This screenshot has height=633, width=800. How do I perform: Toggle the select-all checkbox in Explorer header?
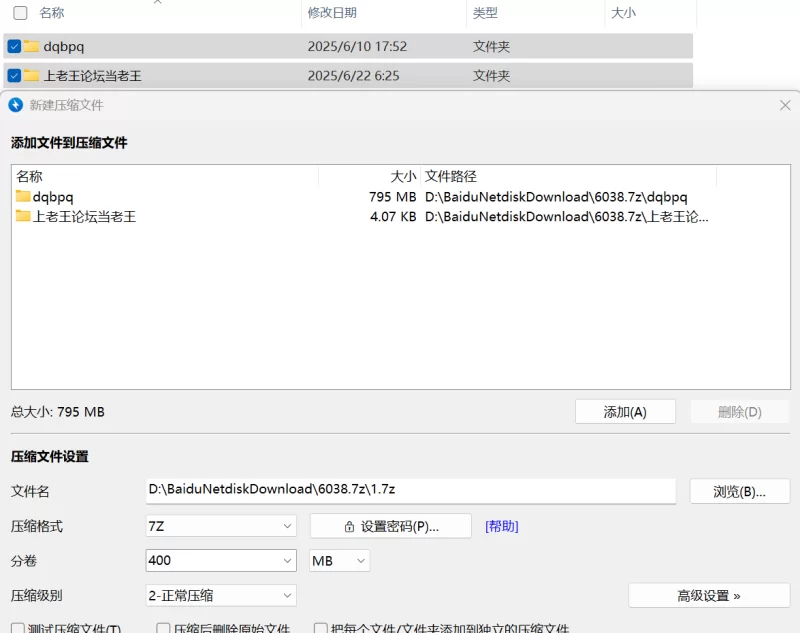click(20, 13)
